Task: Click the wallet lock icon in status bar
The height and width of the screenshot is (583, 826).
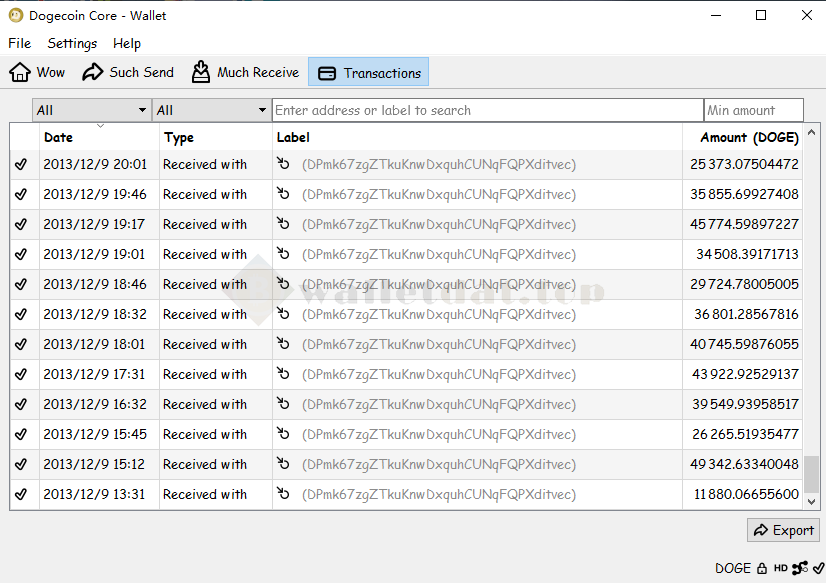Action: [762, 568]
